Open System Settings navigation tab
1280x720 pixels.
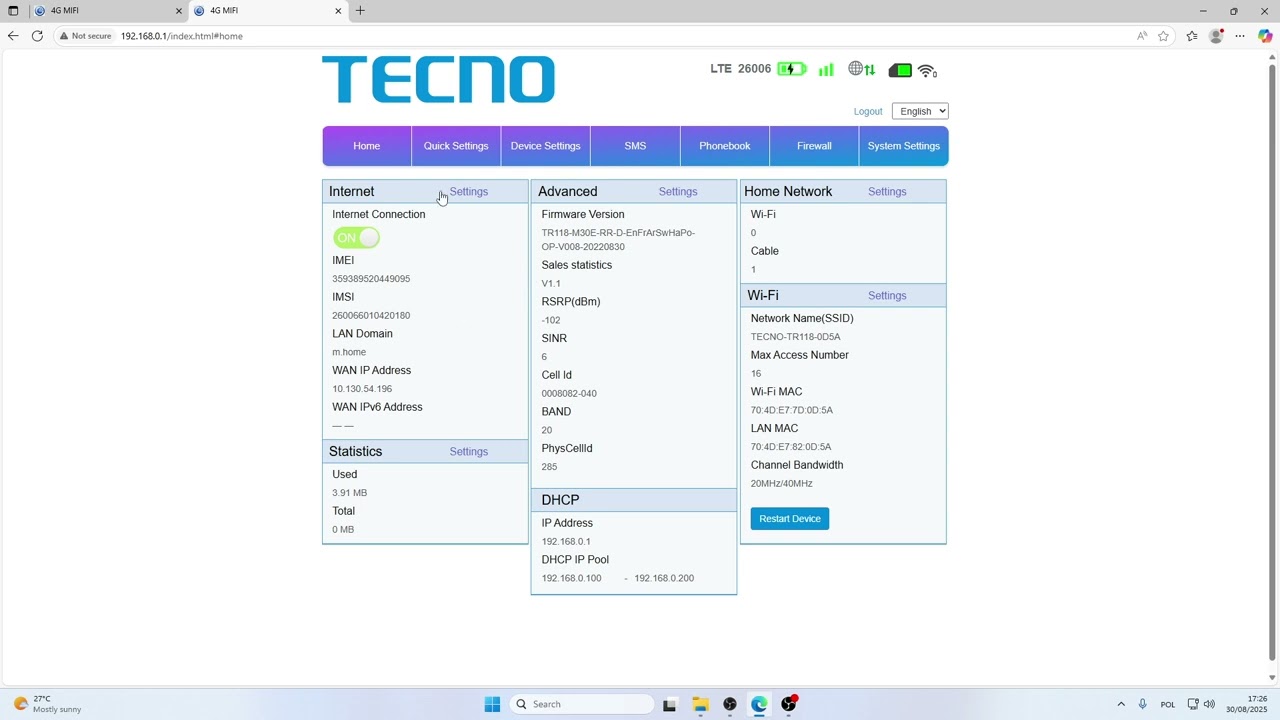(904, 146)
